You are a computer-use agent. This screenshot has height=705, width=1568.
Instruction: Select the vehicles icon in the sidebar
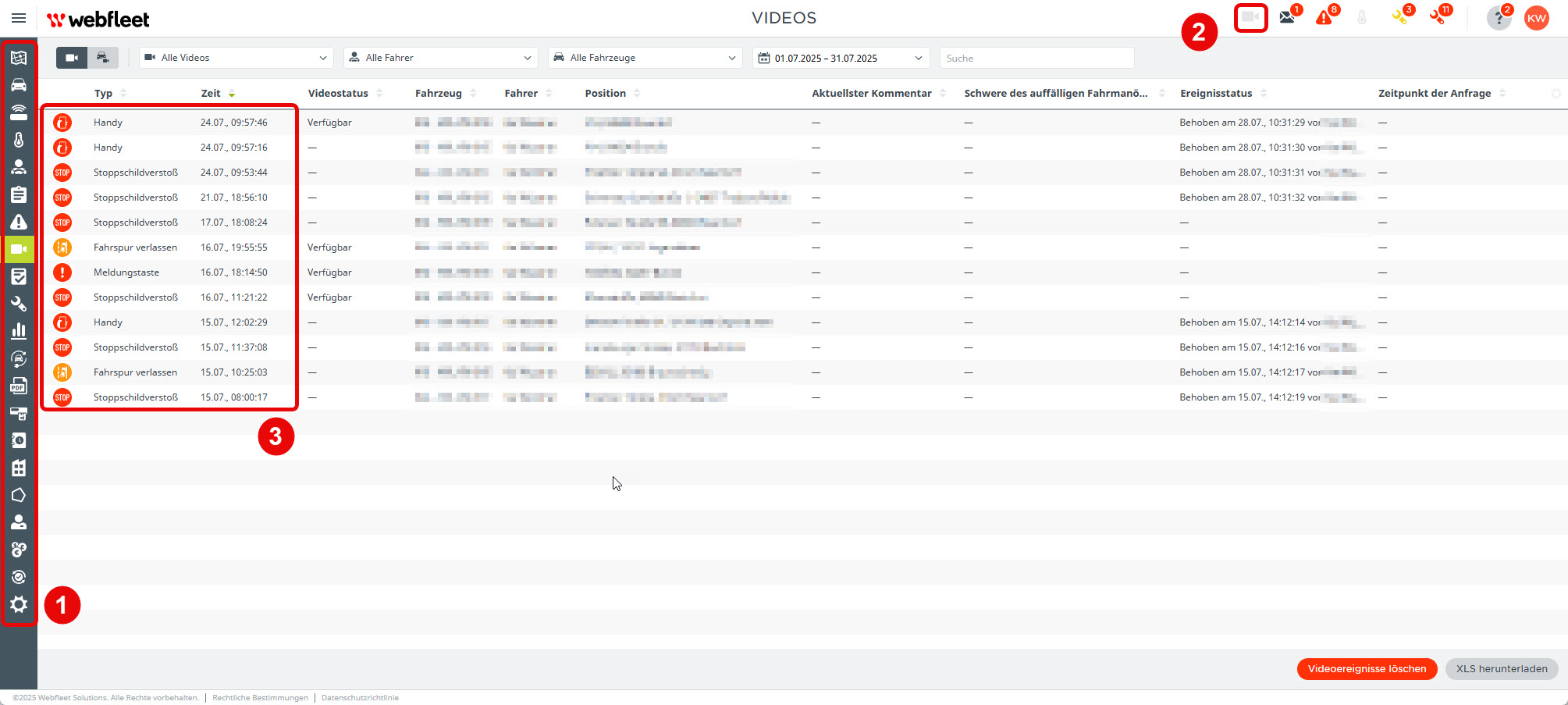coord(19,84)
